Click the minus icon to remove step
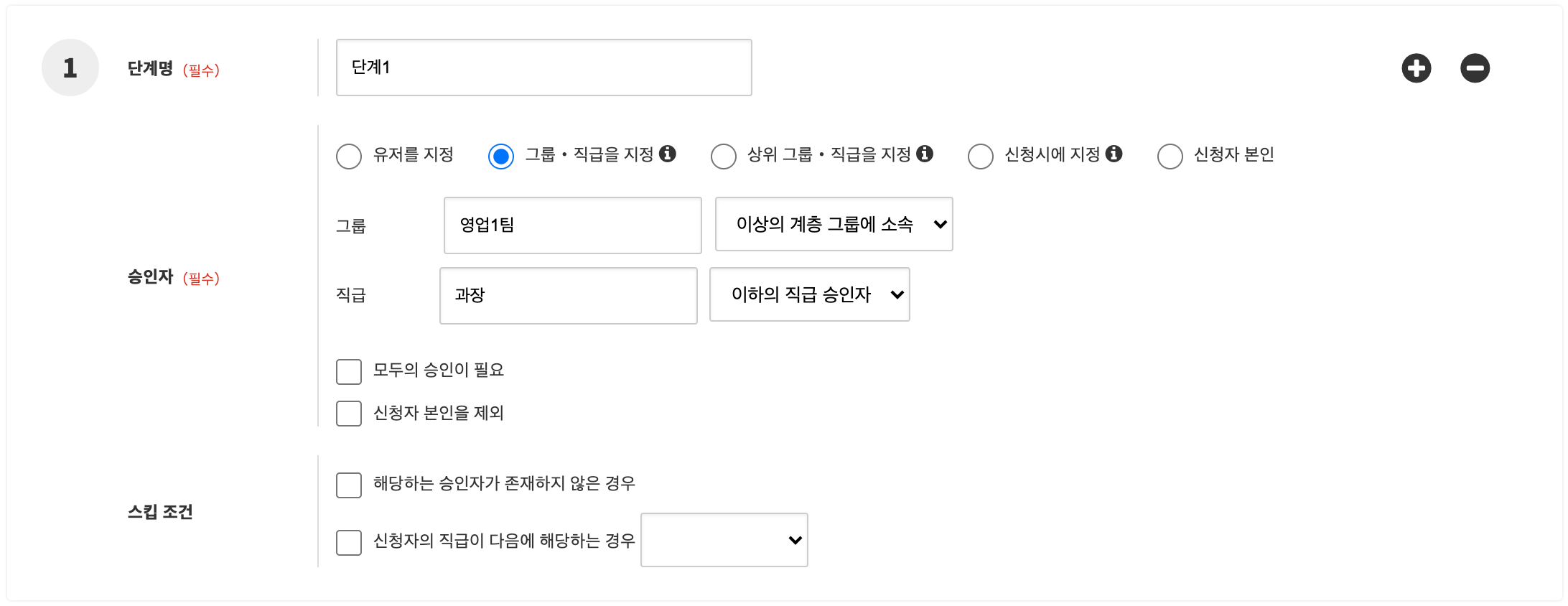The width and height of the screenshot is (1568, 606). (1475, 68)
